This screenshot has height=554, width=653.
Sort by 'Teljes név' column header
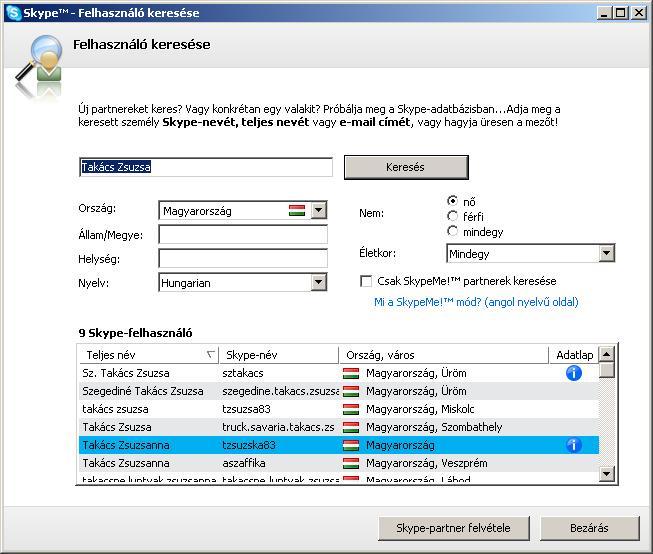(148, 355)
